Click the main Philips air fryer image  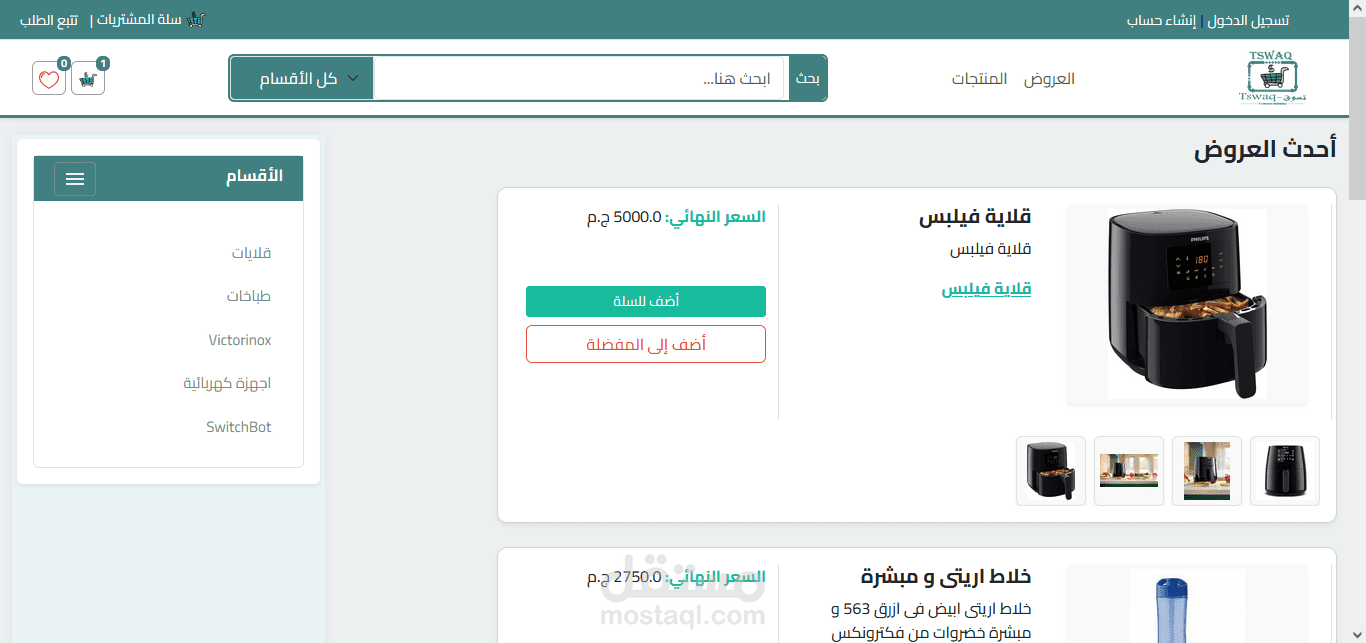[1187, 305]
